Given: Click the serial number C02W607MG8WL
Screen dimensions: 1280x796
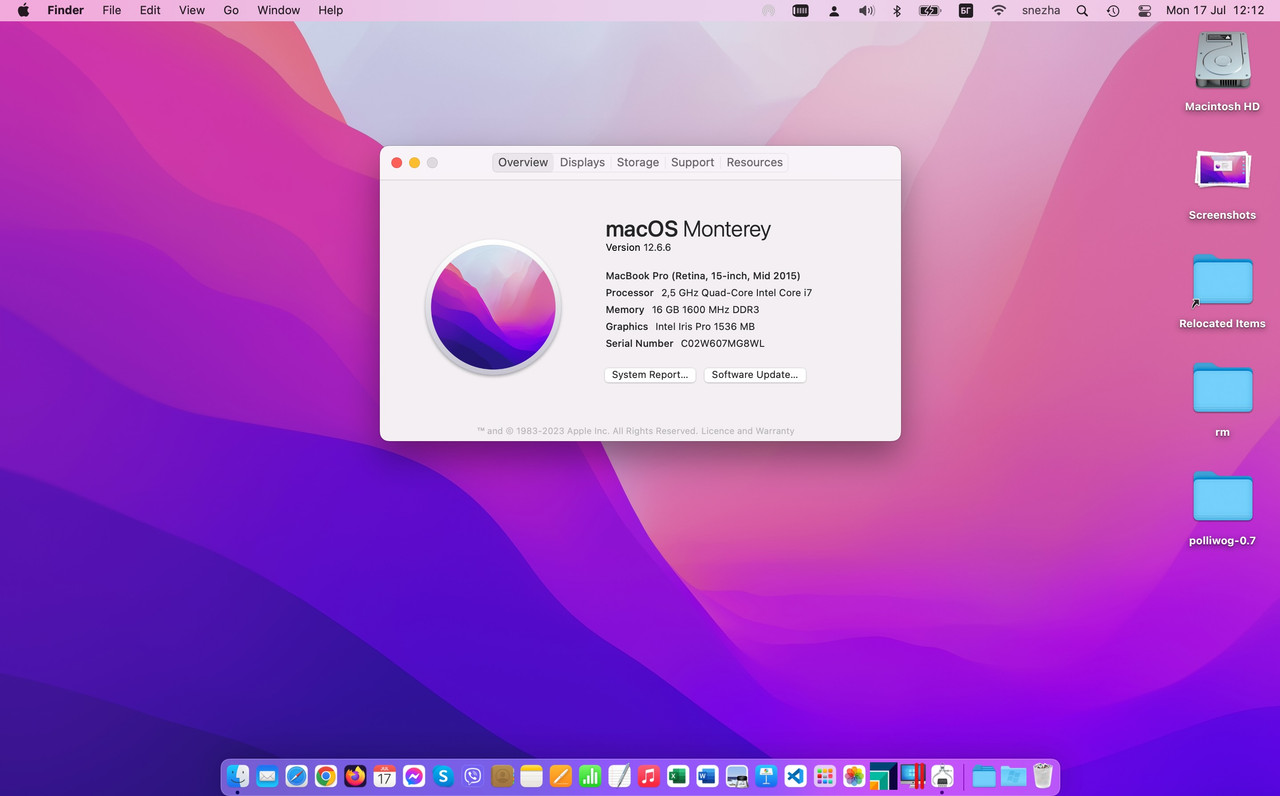Looking at the screenshot, I should click(x=722, y=344).
